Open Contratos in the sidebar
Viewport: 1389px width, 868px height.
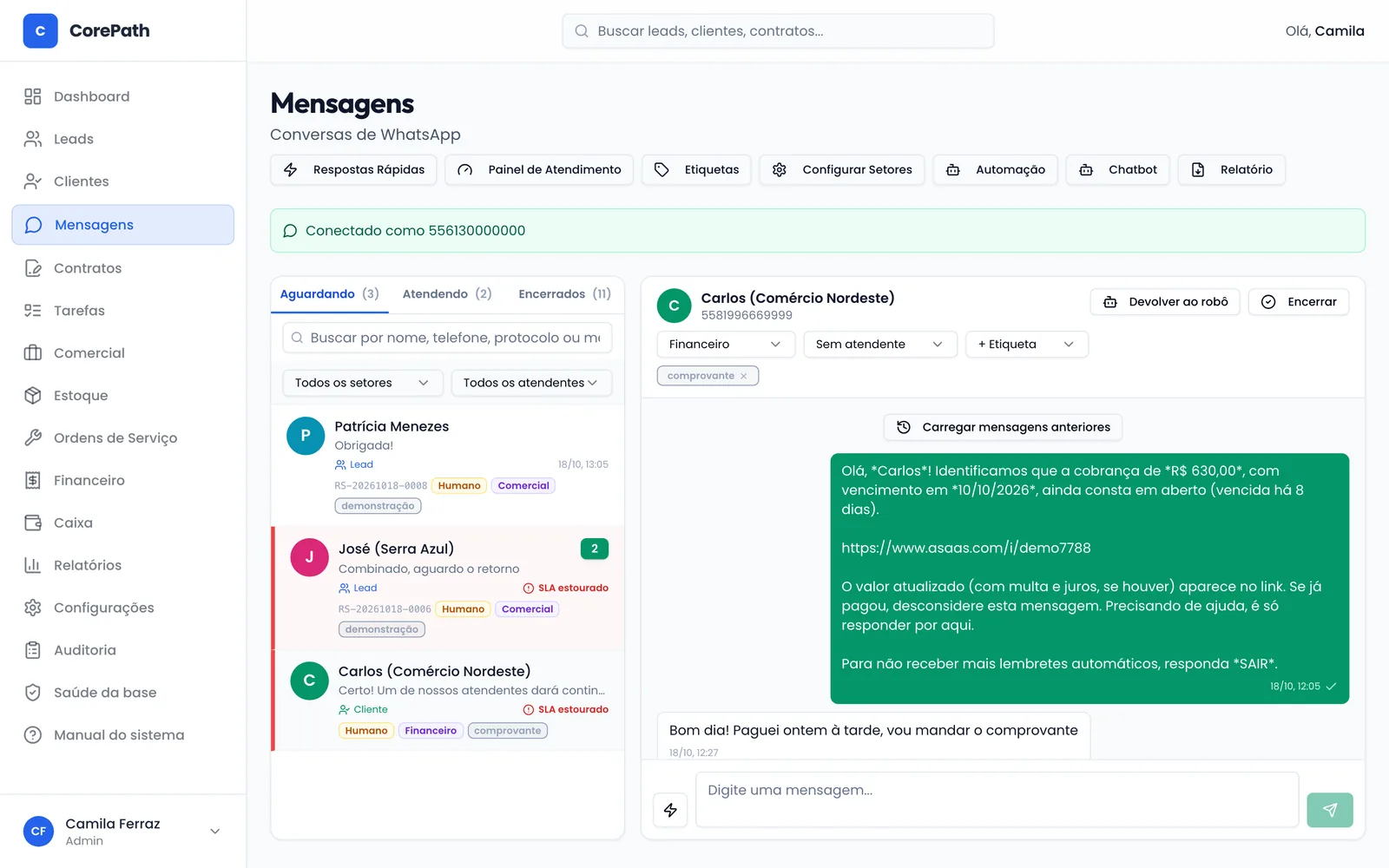point(122,268)
